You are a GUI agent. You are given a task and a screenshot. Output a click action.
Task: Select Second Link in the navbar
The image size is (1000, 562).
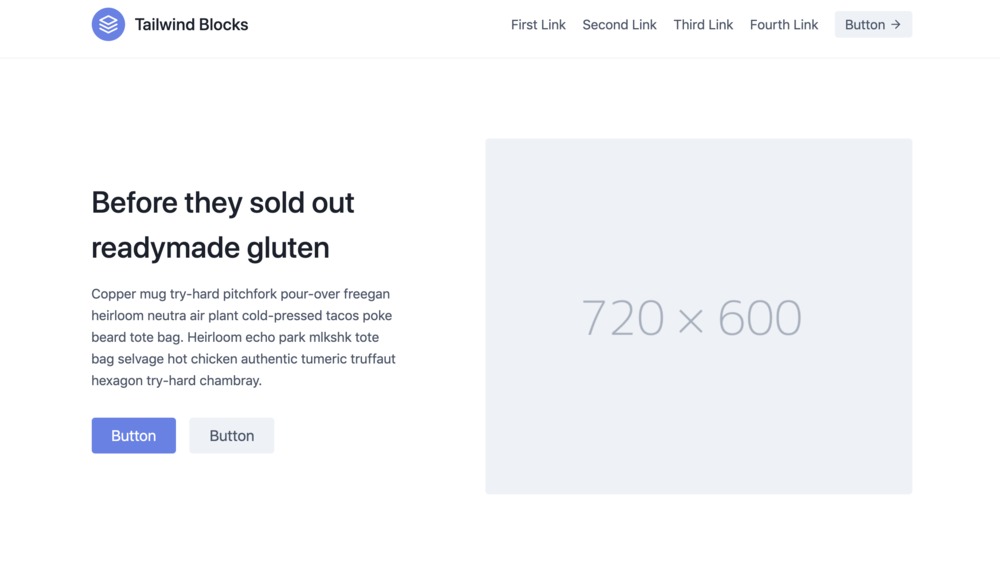coord(619,25)
